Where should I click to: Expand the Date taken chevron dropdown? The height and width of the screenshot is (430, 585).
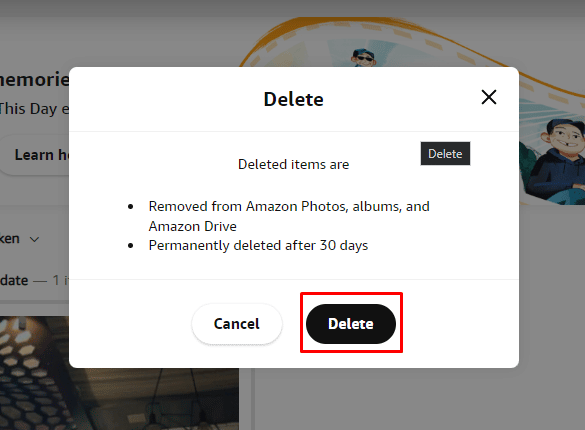34,239
